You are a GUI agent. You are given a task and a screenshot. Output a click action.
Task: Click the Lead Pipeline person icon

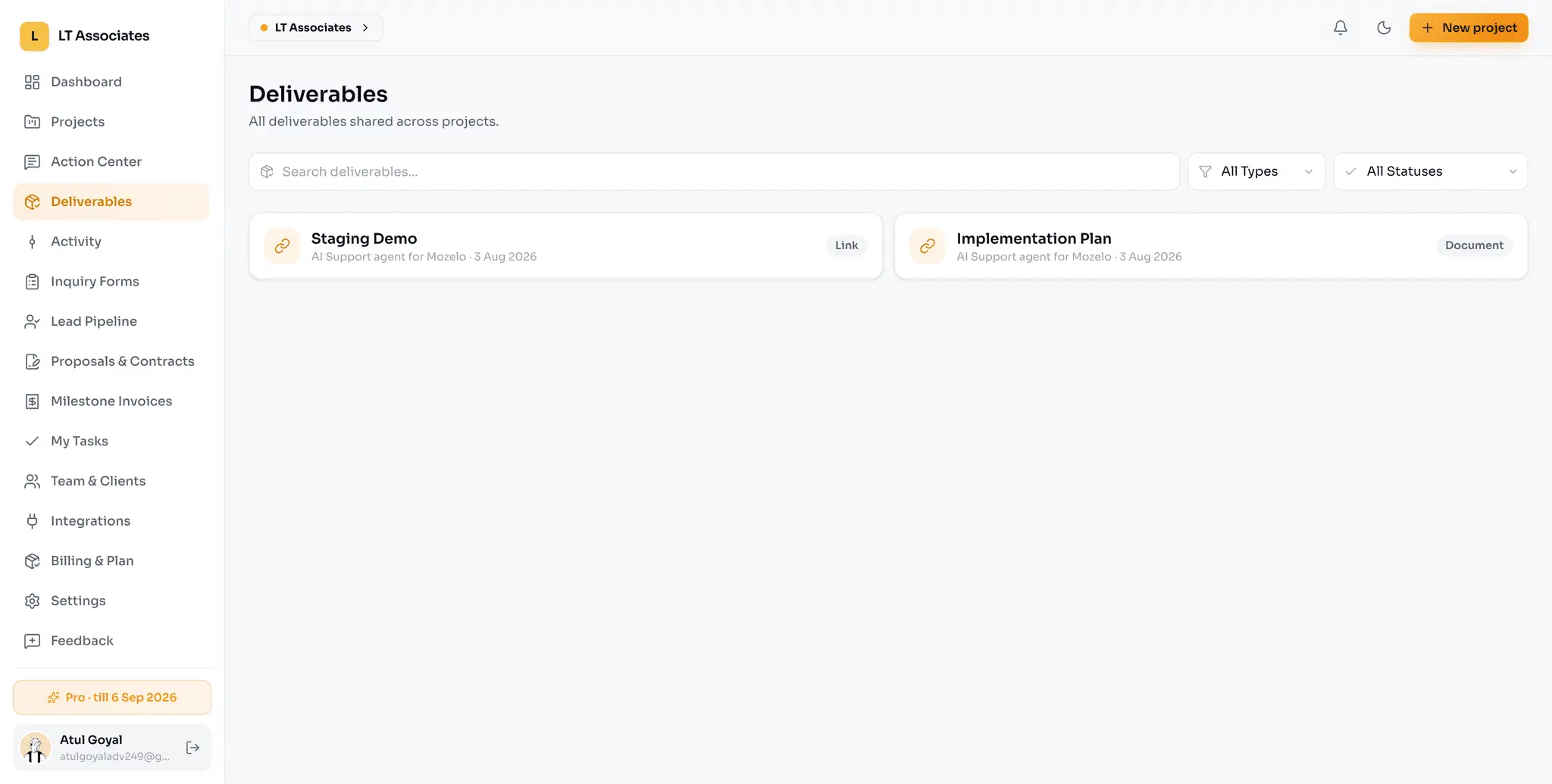pyautogui.click(x=32, y=321)
